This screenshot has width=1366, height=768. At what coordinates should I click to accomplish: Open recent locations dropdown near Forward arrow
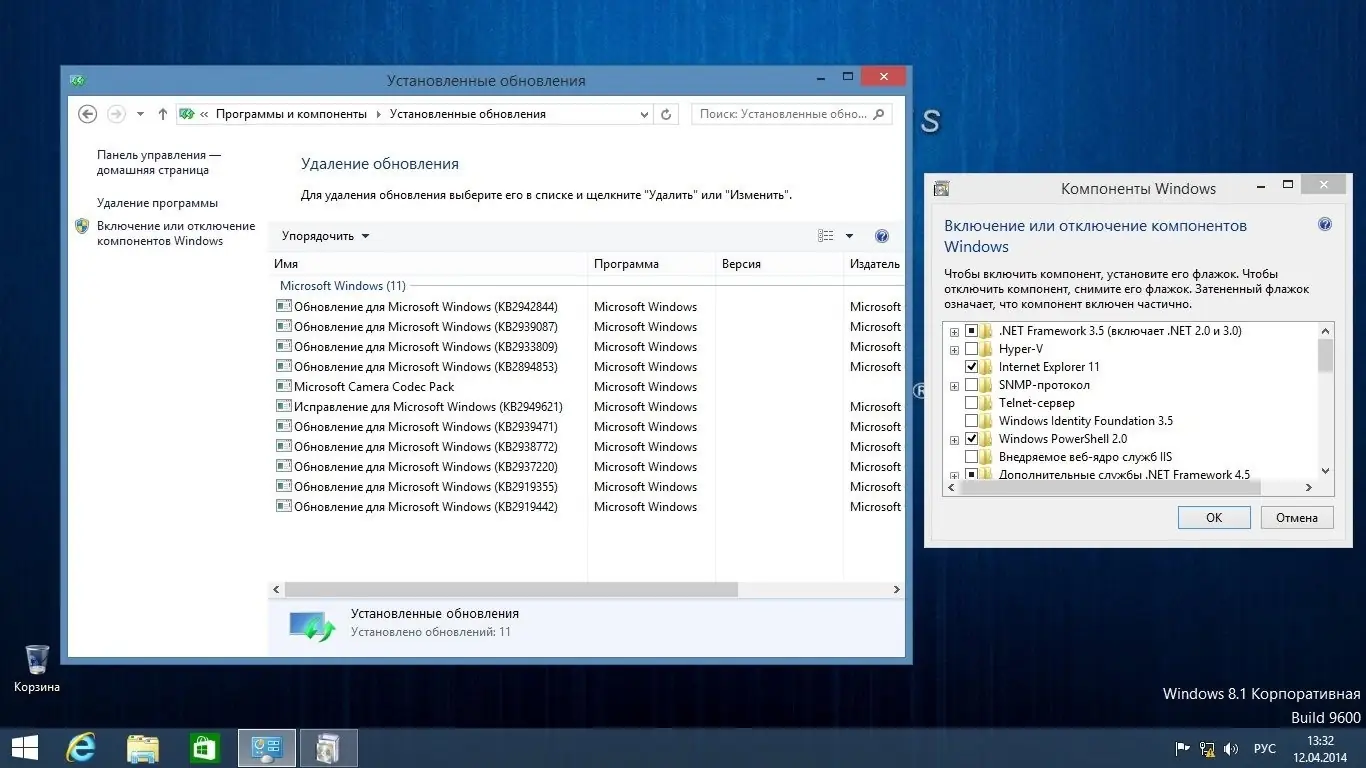point(140,114)
